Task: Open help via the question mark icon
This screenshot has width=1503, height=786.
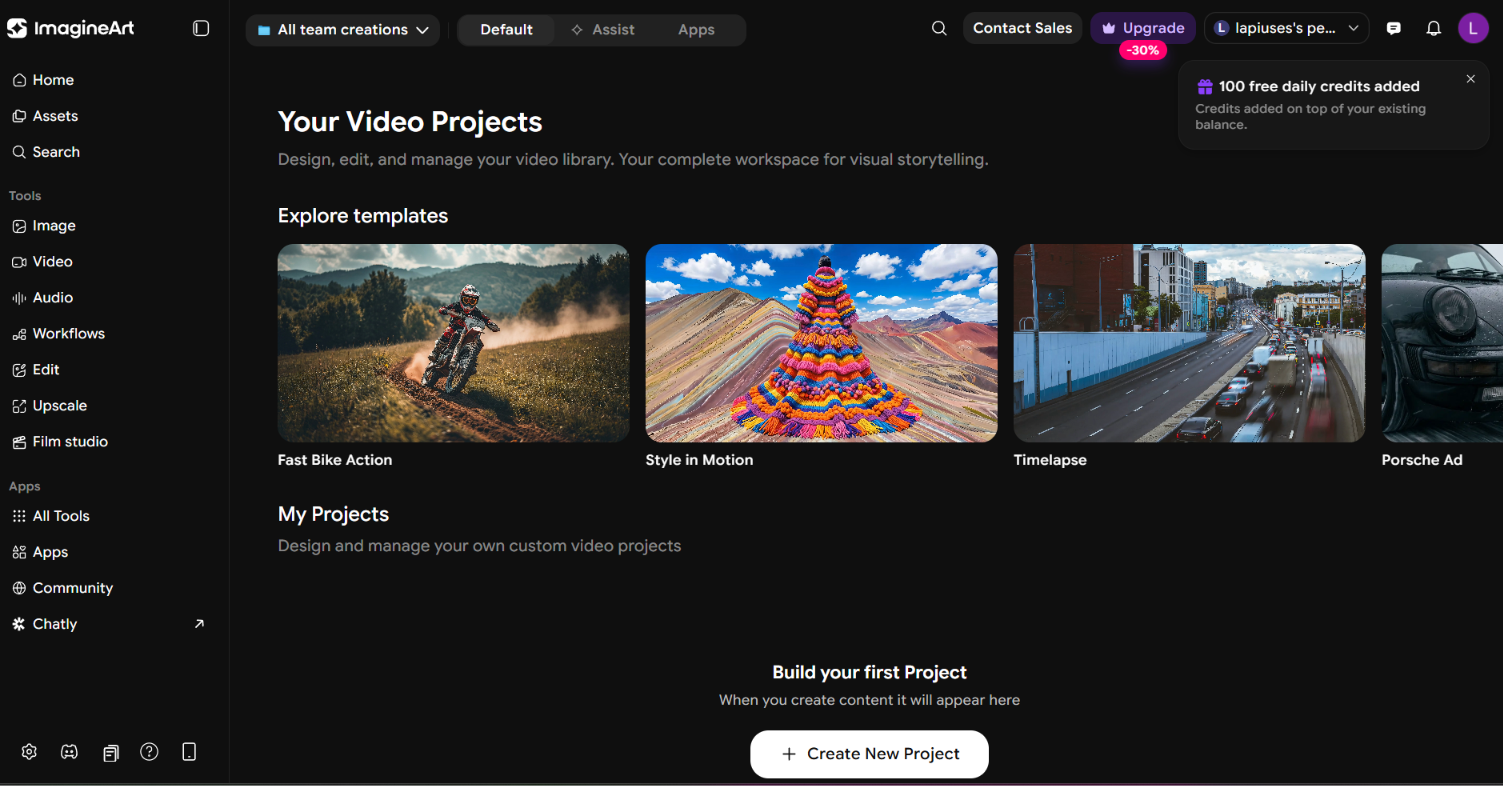Action: tap(149, 752)
